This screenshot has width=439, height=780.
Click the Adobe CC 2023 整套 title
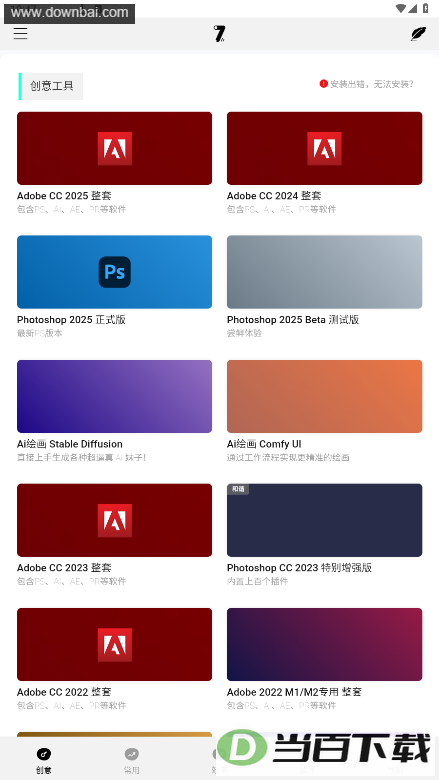(x=64, y=568)
